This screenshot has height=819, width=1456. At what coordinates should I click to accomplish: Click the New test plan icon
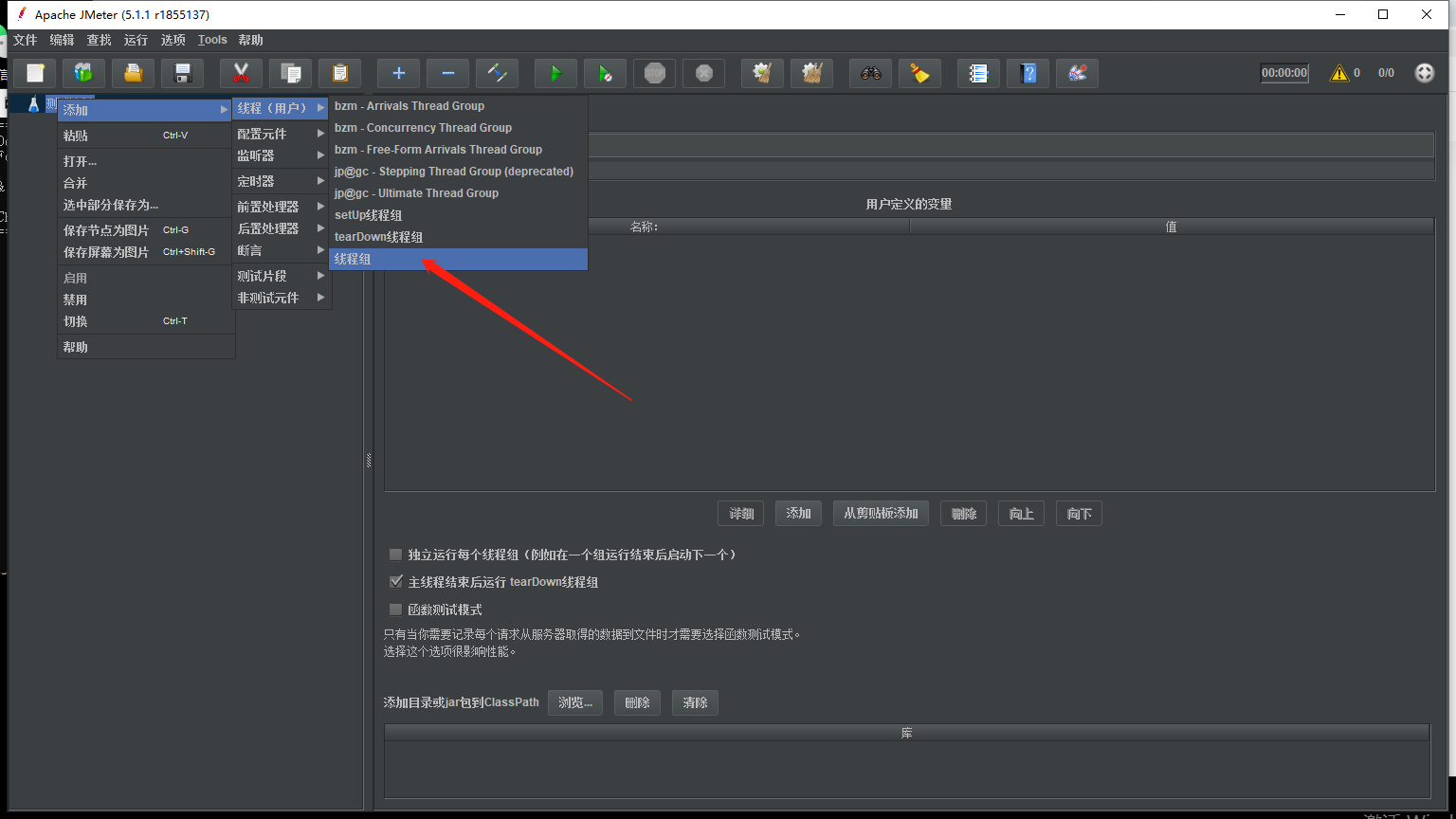(x=35, y=73)
